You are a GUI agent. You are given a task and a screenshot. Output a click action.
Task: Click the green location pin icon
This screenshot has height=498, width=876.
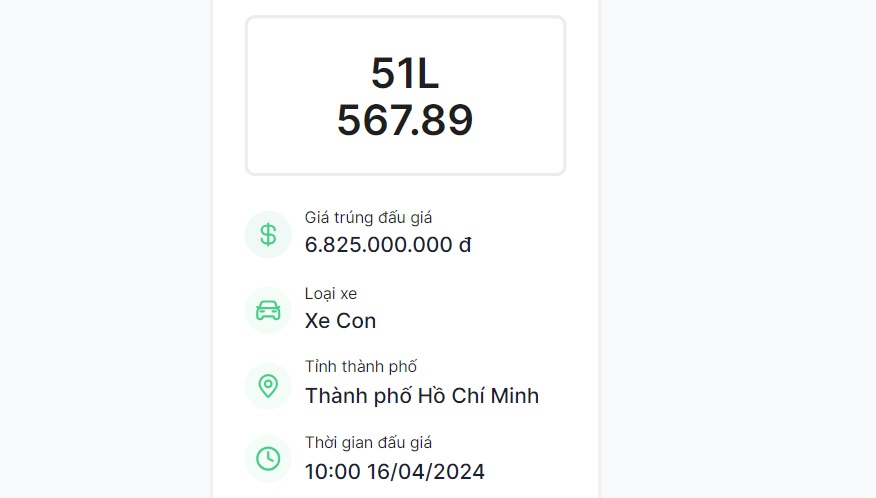[x=268, y=386]
